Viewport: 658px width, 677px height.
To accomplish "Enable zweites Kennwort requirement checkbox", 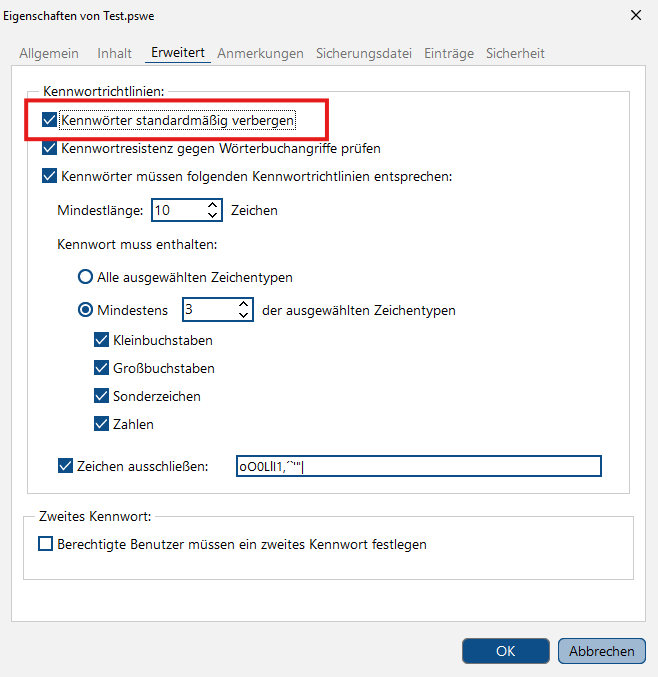I will click(45, 544).
